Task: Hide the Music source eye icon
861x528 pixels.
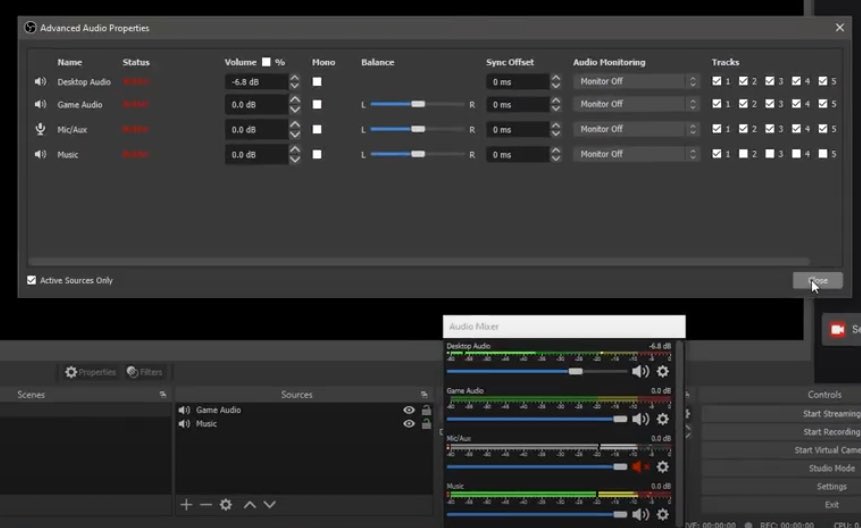Action: tap(409, 424)
